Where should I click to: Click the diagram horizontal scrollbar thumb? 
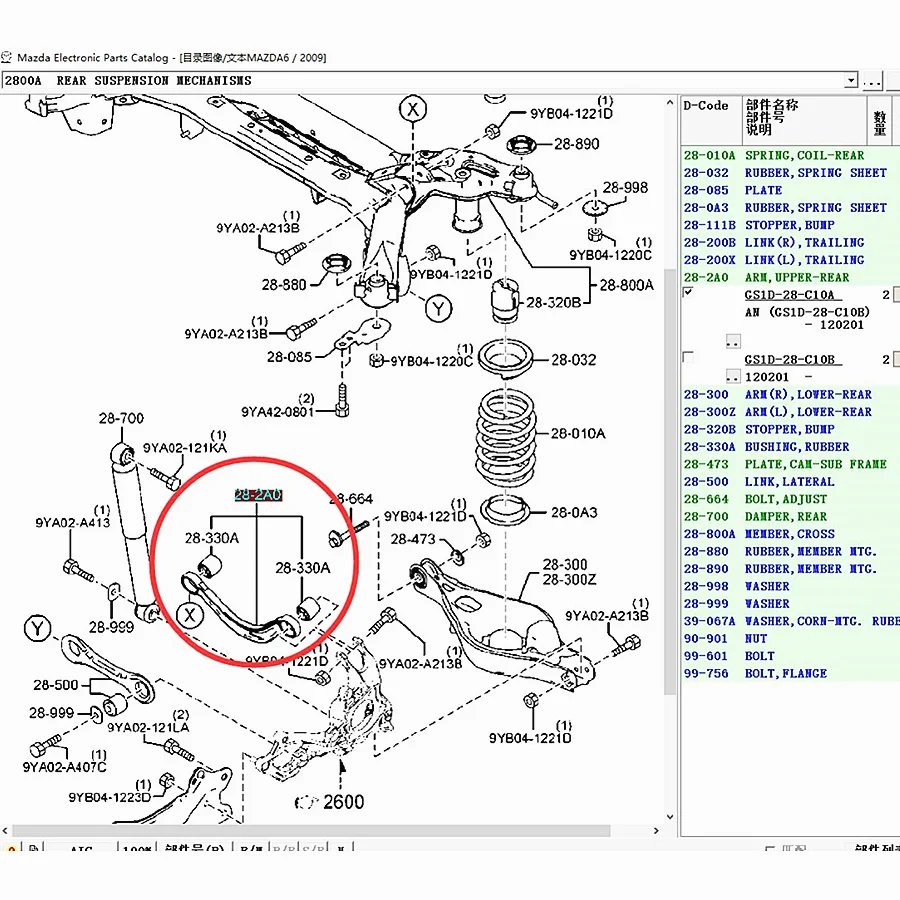[x=311, y=831]
